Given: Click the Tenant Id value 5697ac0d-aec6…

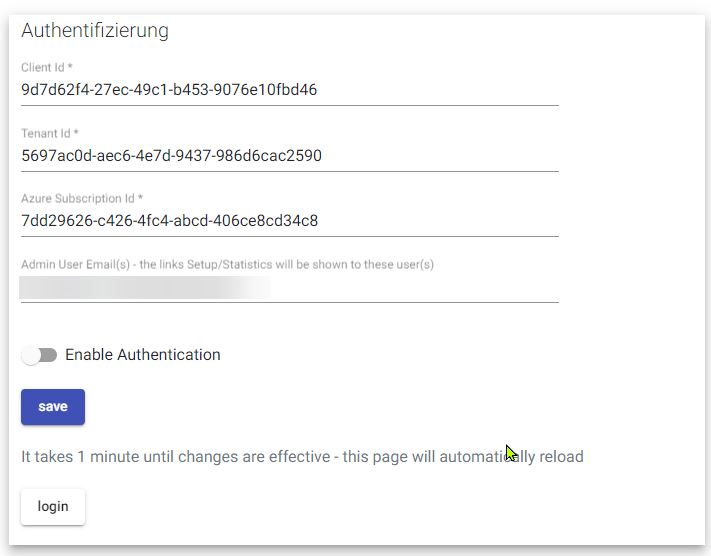Looking at the screenshot, I should [171, 156].
